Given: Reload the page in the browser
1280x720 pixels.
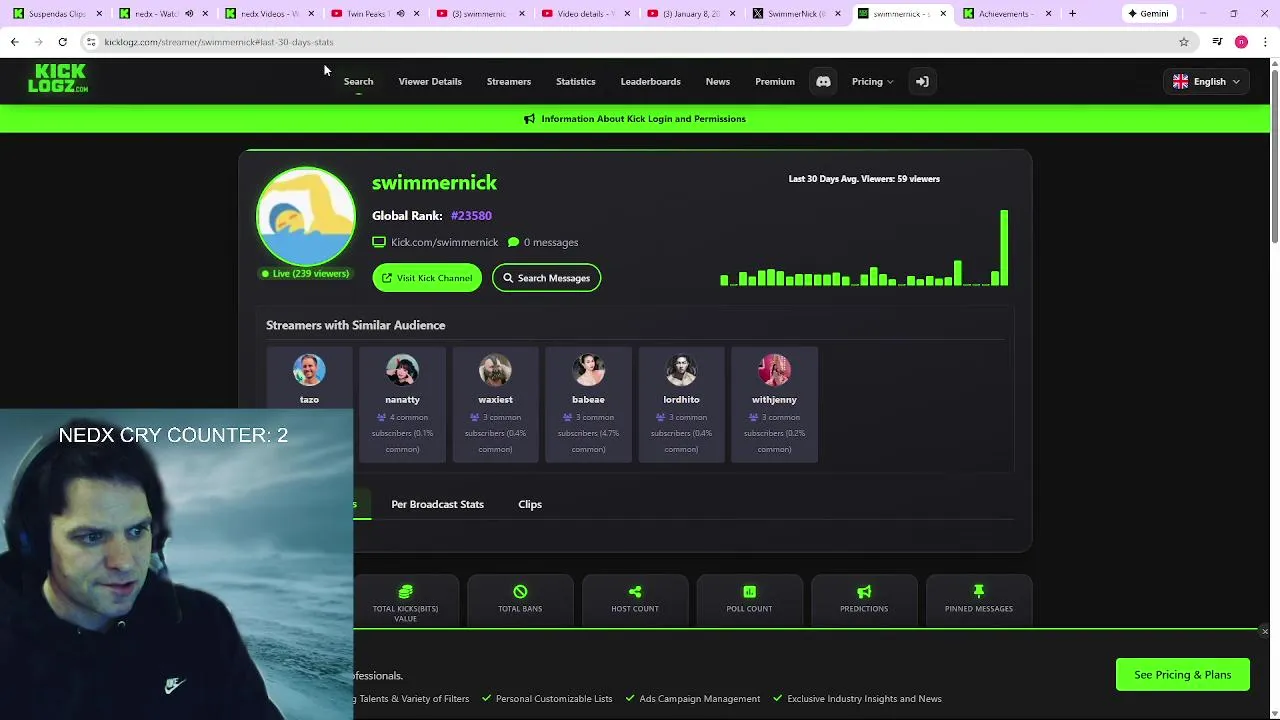Looking at the screenshot, I should [x=62, y=42].
